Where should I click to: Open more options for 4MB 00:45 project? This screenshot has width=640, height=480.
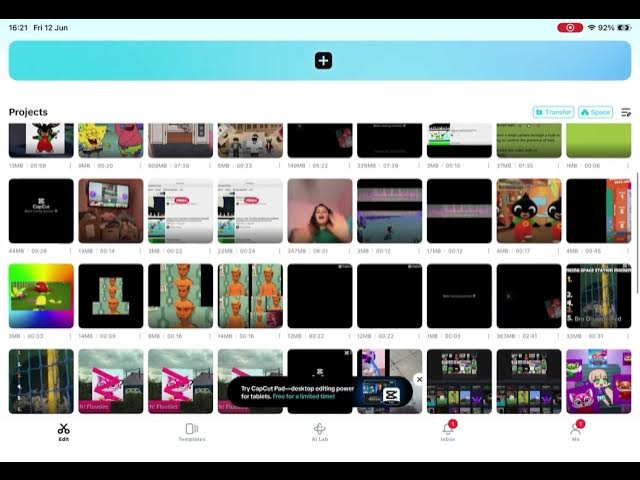pos(628,251)
